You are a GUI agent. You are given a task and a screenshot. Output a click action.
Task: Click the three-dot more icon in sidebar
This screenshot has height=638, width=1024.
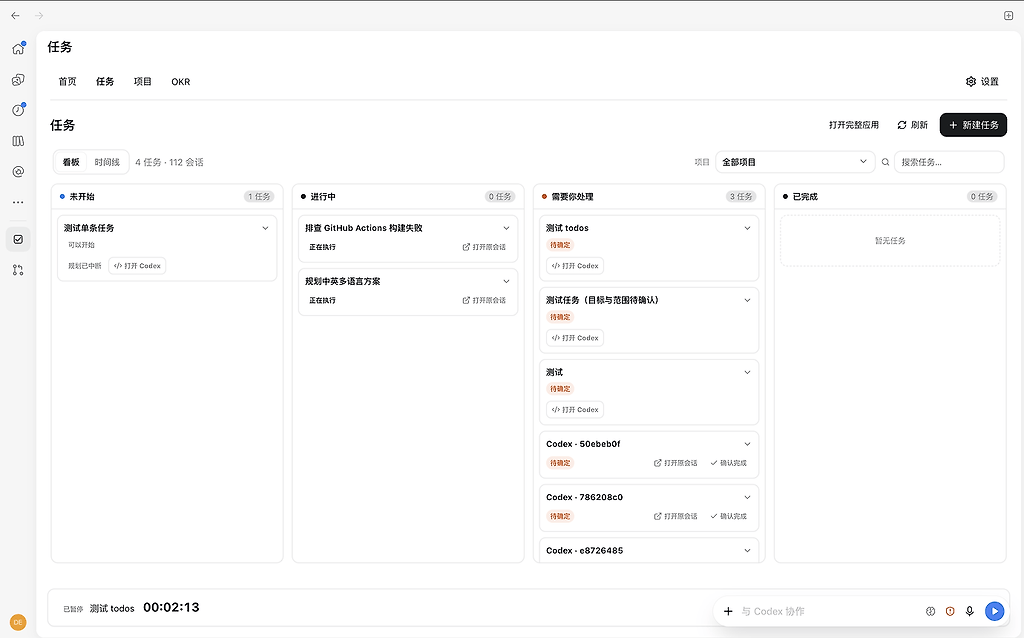(18, 202)
